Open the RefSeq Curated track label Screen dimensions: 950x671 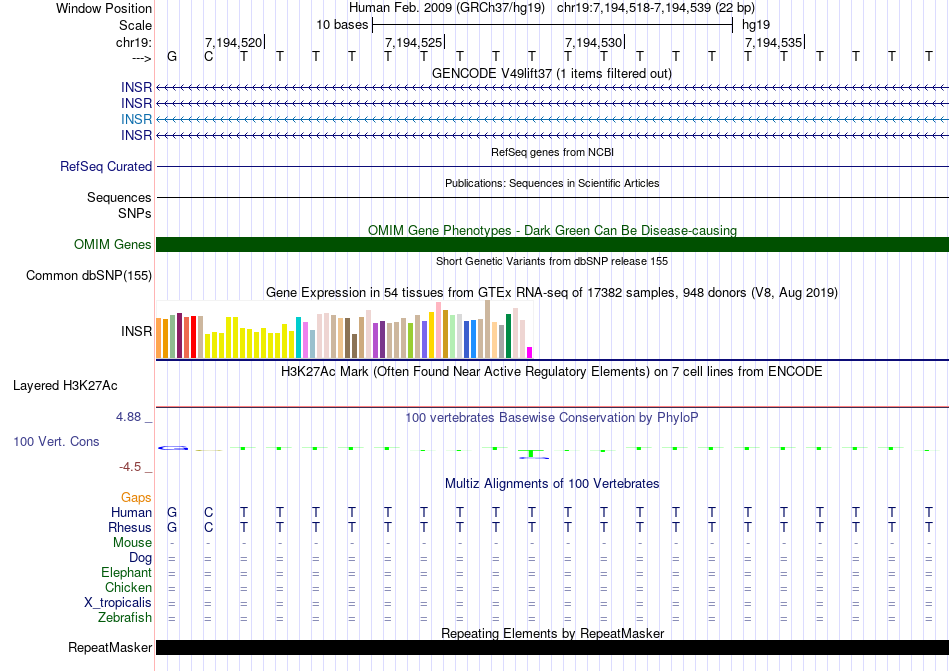coord(106,166)
